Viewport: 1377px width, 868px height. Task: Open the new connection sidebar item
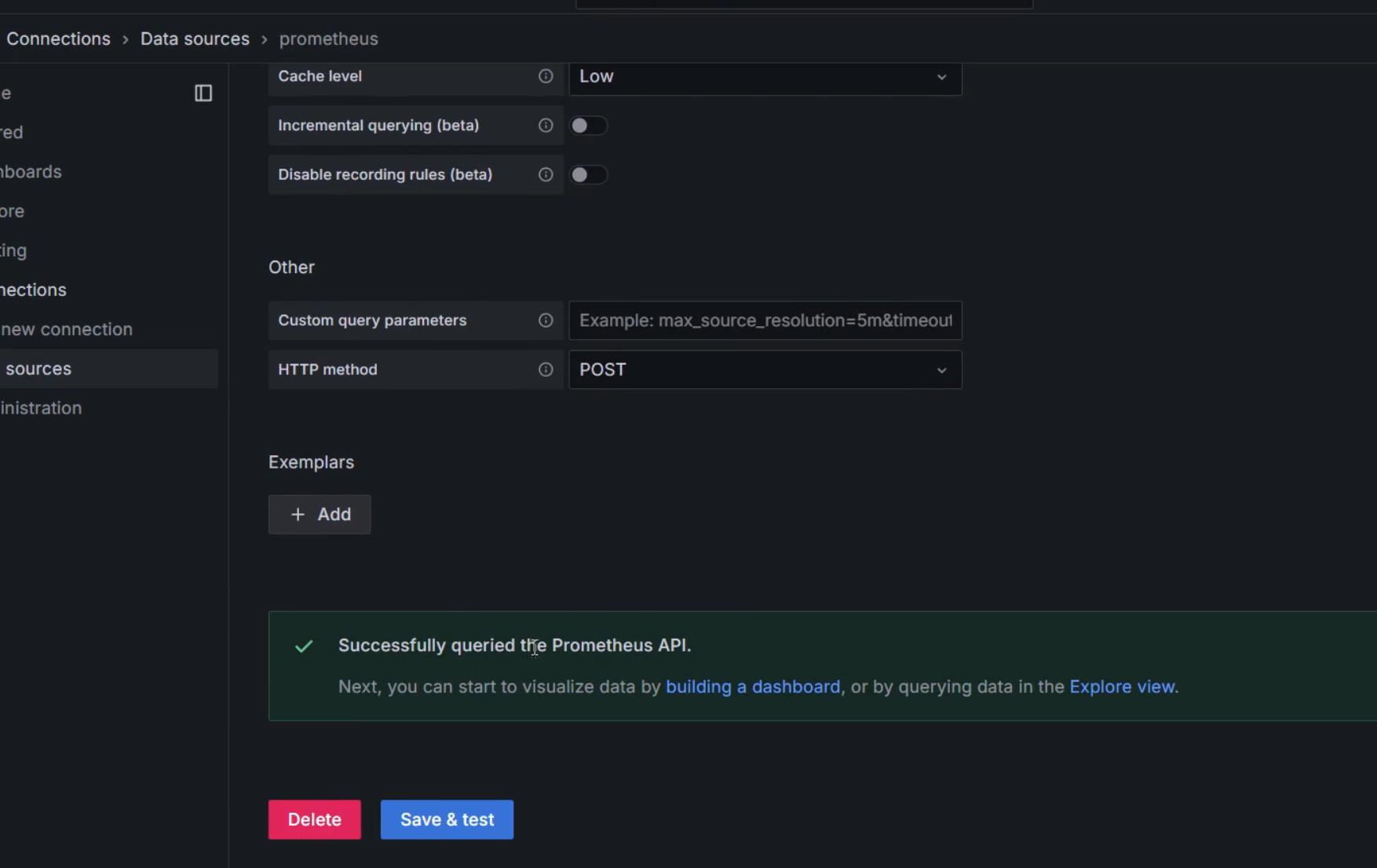point(67,330)
